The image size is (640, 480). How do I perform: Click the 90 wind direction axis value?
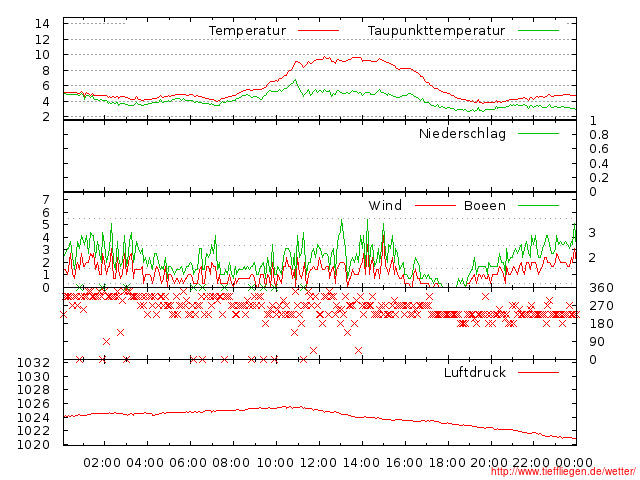tap(597, 342)
